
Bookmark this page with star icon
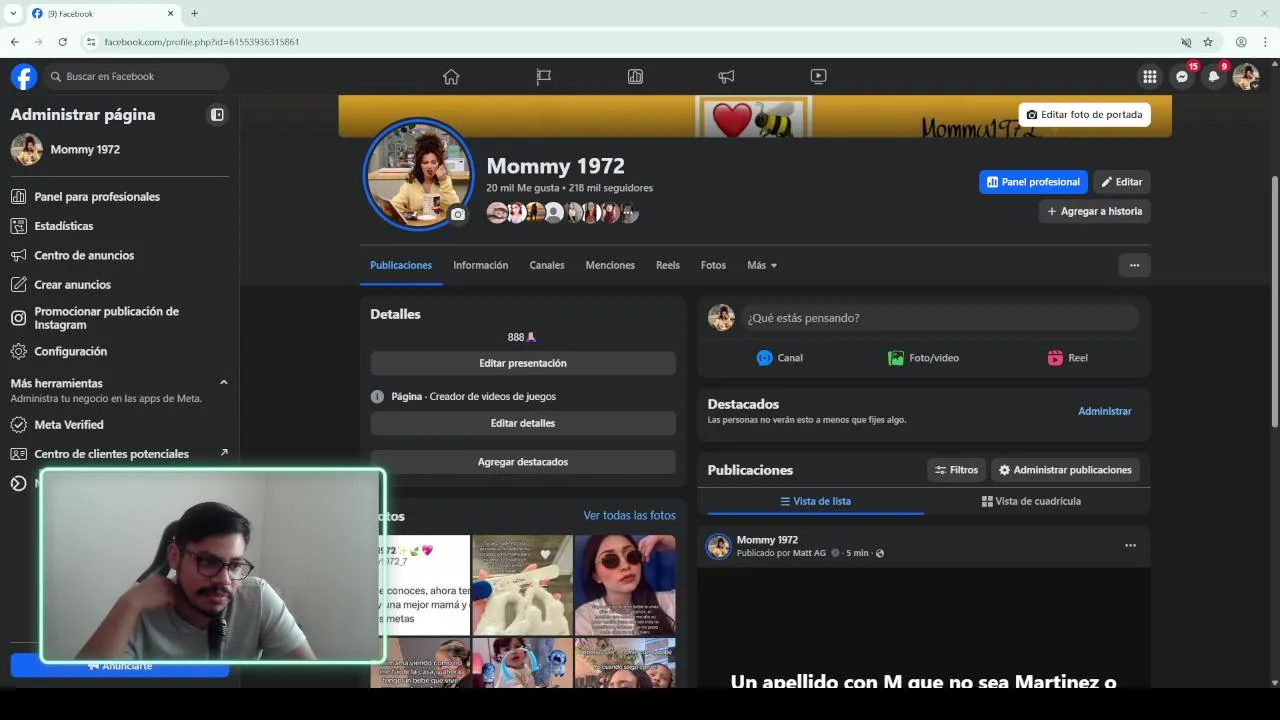tap(1208, 42)
